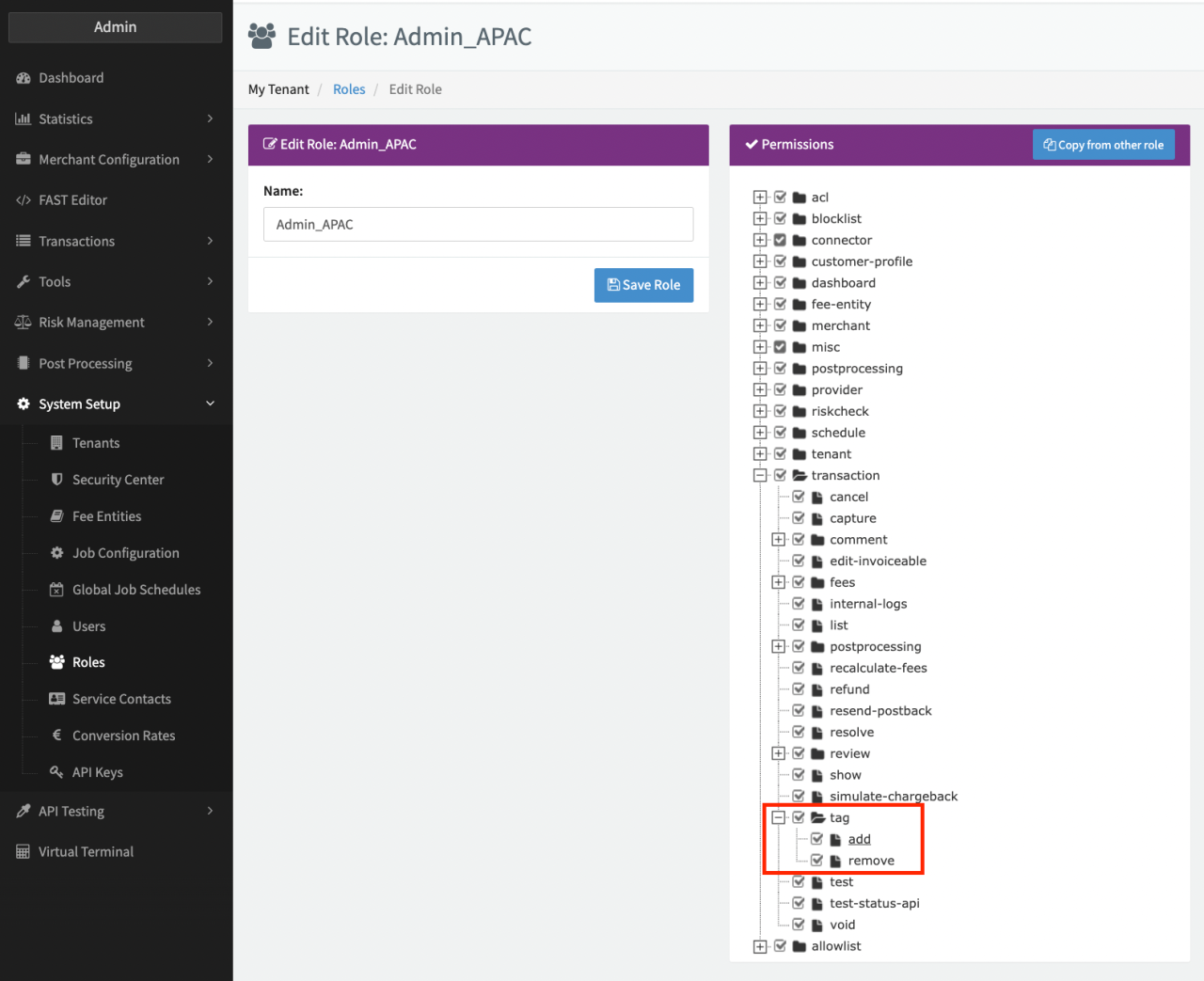Toggle the tag remove permission checkbox
1204x981 pixels.
[816, 861]
